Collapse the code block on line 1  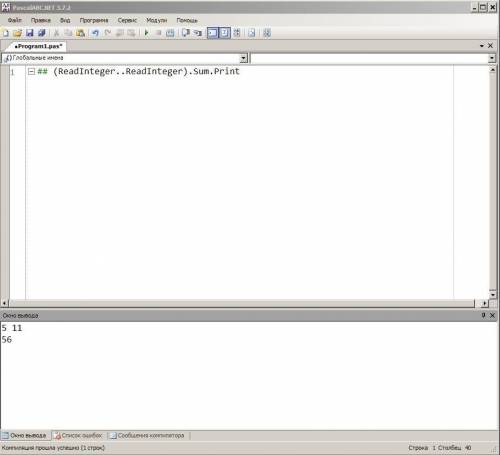click(31, 71)
